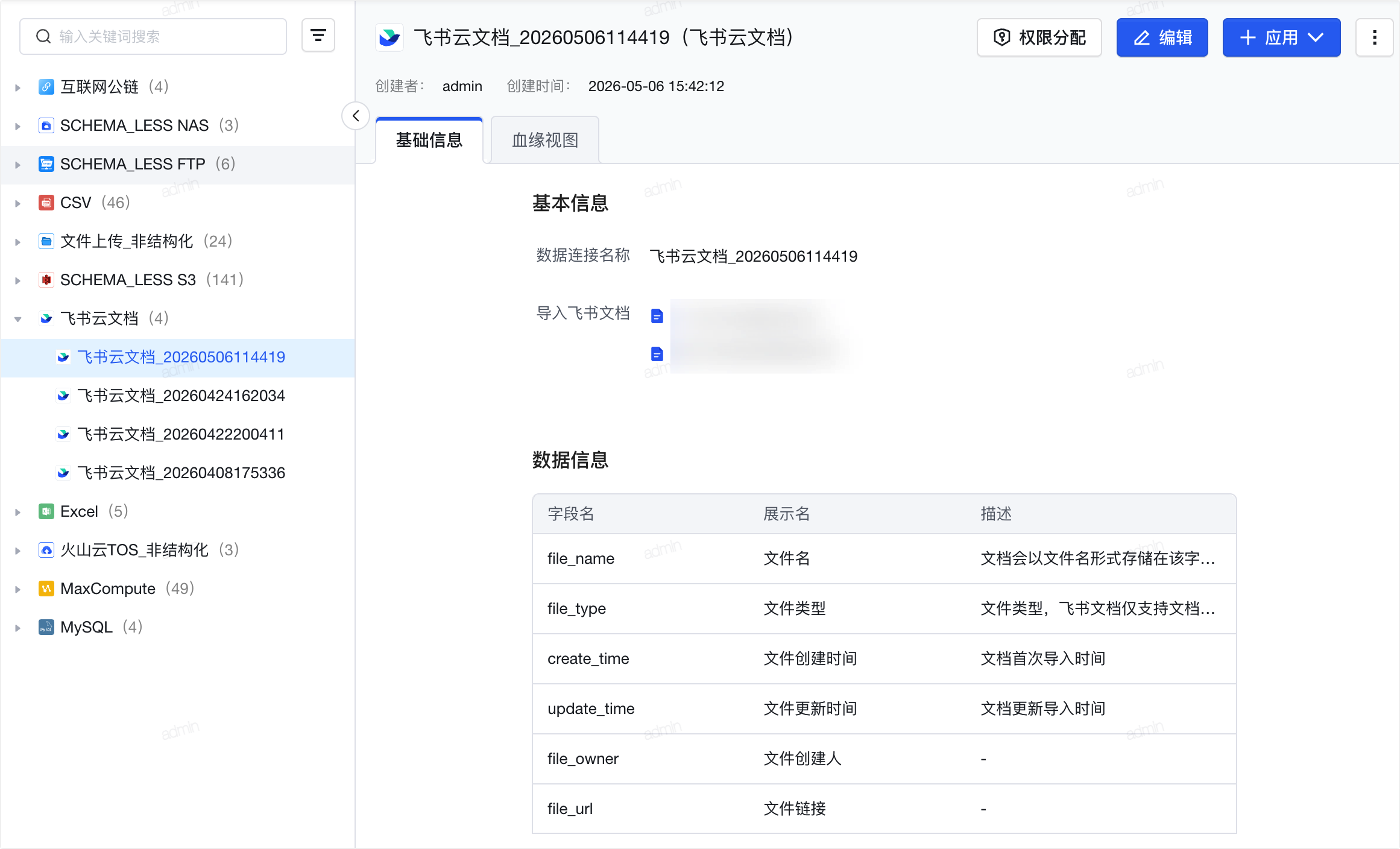Click icon of 飞书云文档_20260422200411

[x=63, y=434]
